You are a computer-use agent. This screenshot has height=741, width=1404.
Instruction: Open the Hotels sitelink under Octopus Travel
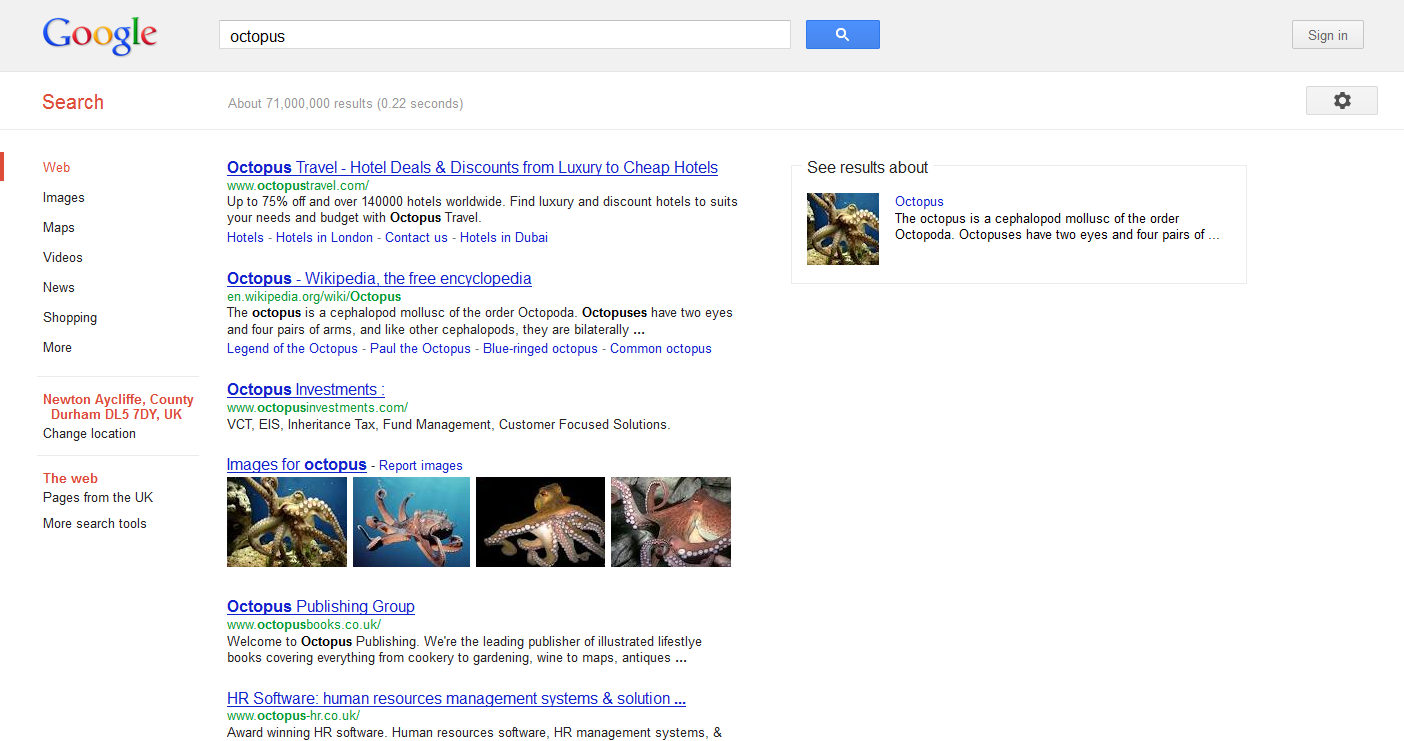[x=245, y=237]
